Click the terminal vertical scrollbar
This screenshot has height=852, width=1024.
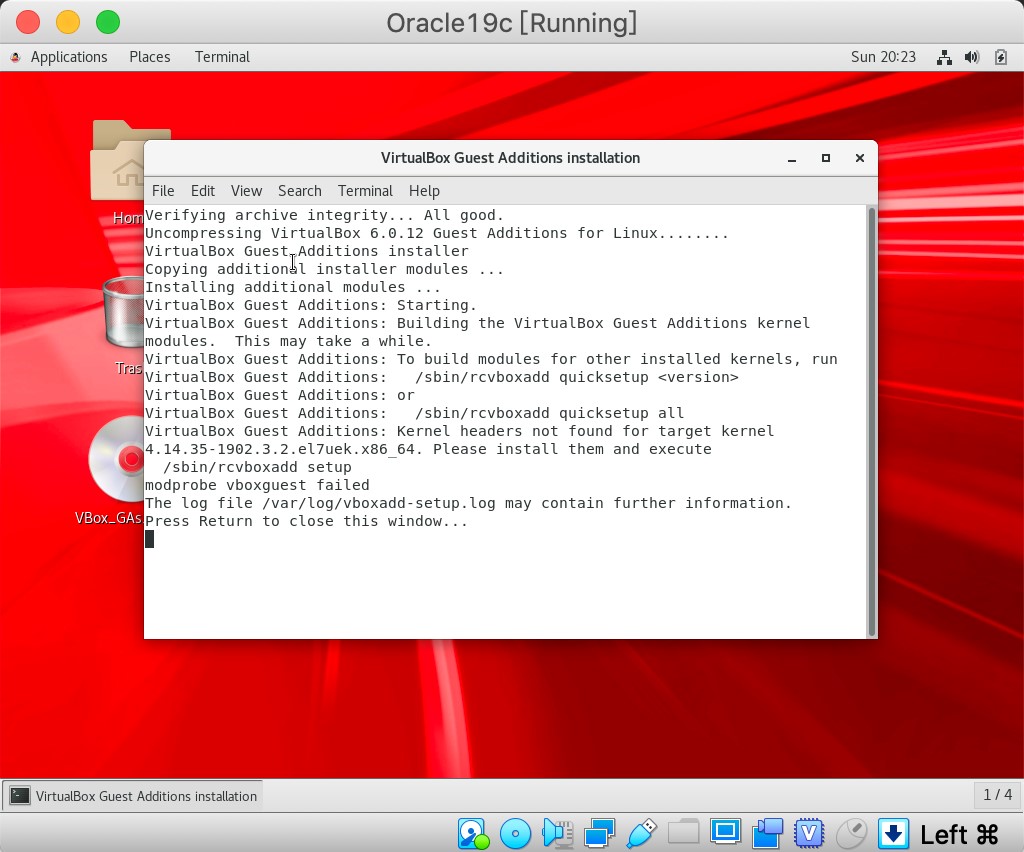[x=871, y=422]
